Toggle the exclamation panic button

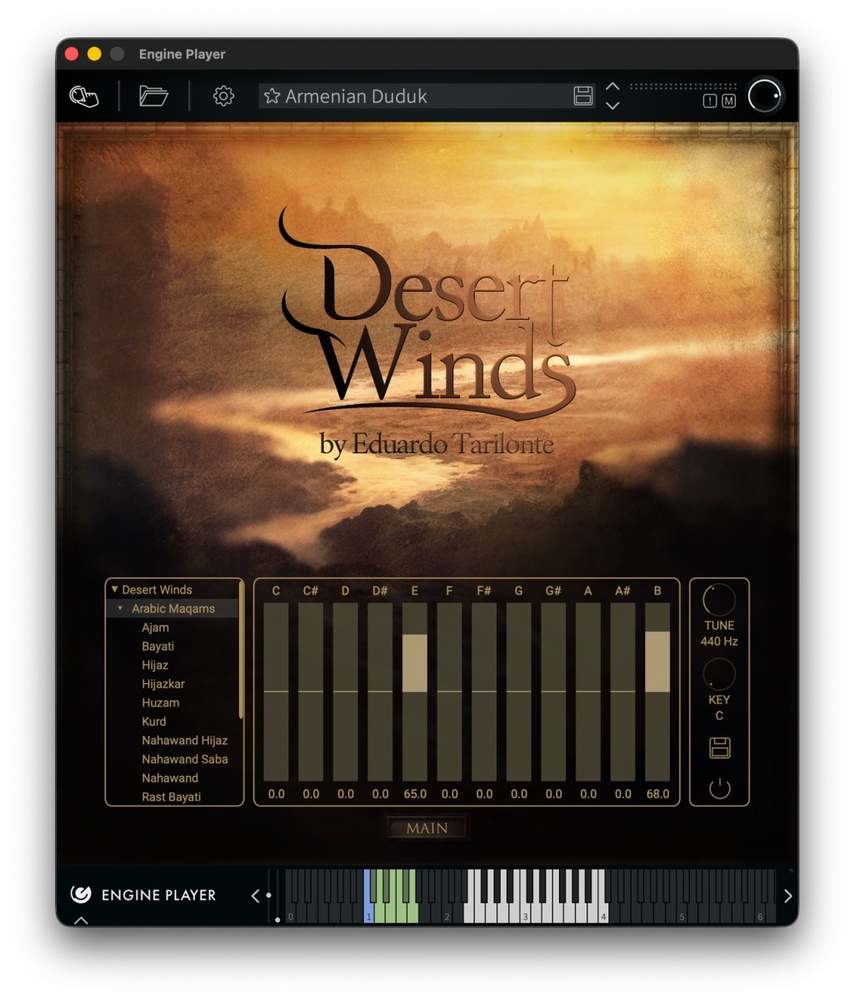pyautogui.click(x=710, y=101)
